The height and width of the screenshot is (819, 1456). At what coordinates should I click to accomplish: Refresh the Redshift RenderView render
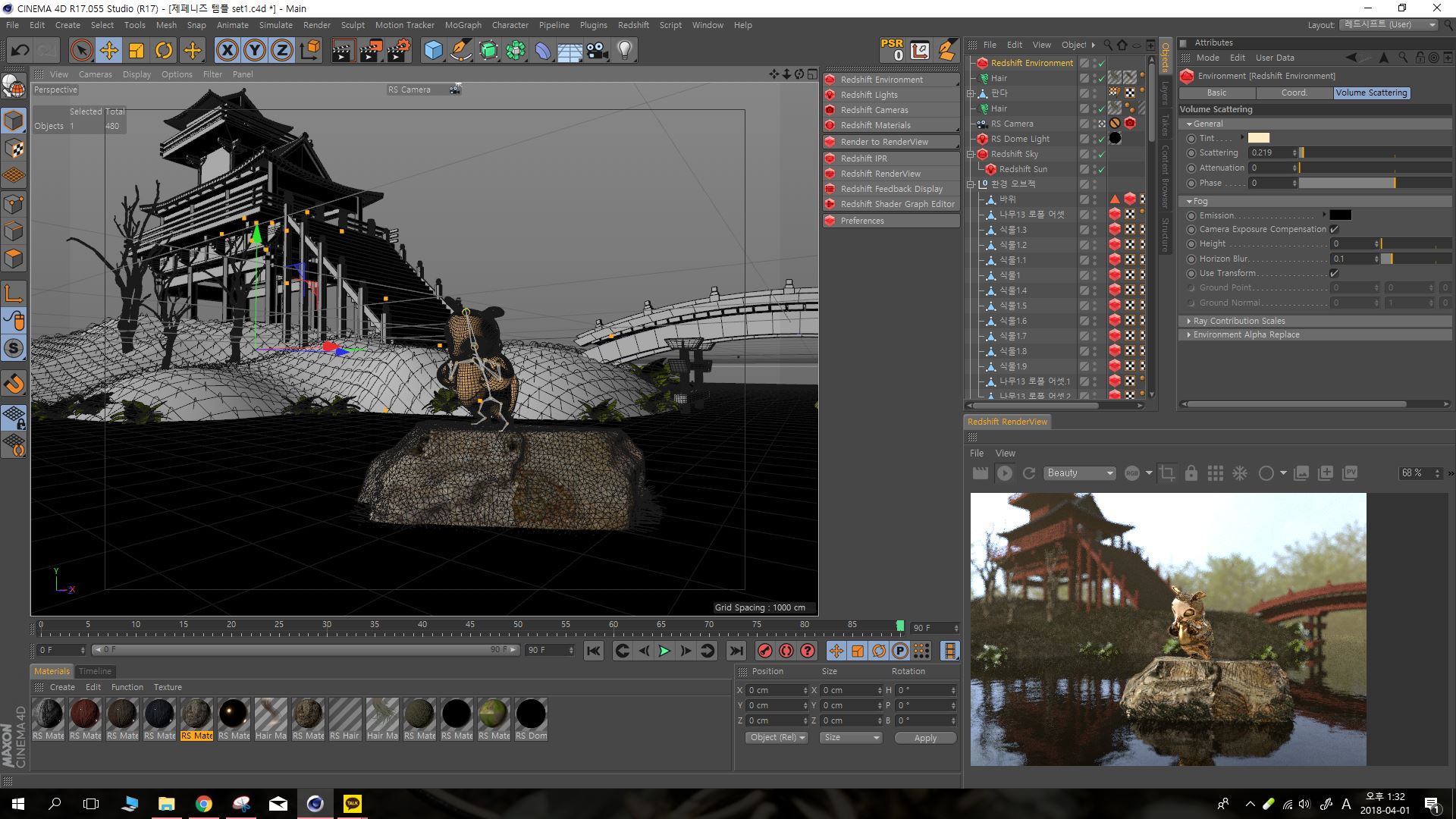pyautogui.click(x=1029, y=473)
